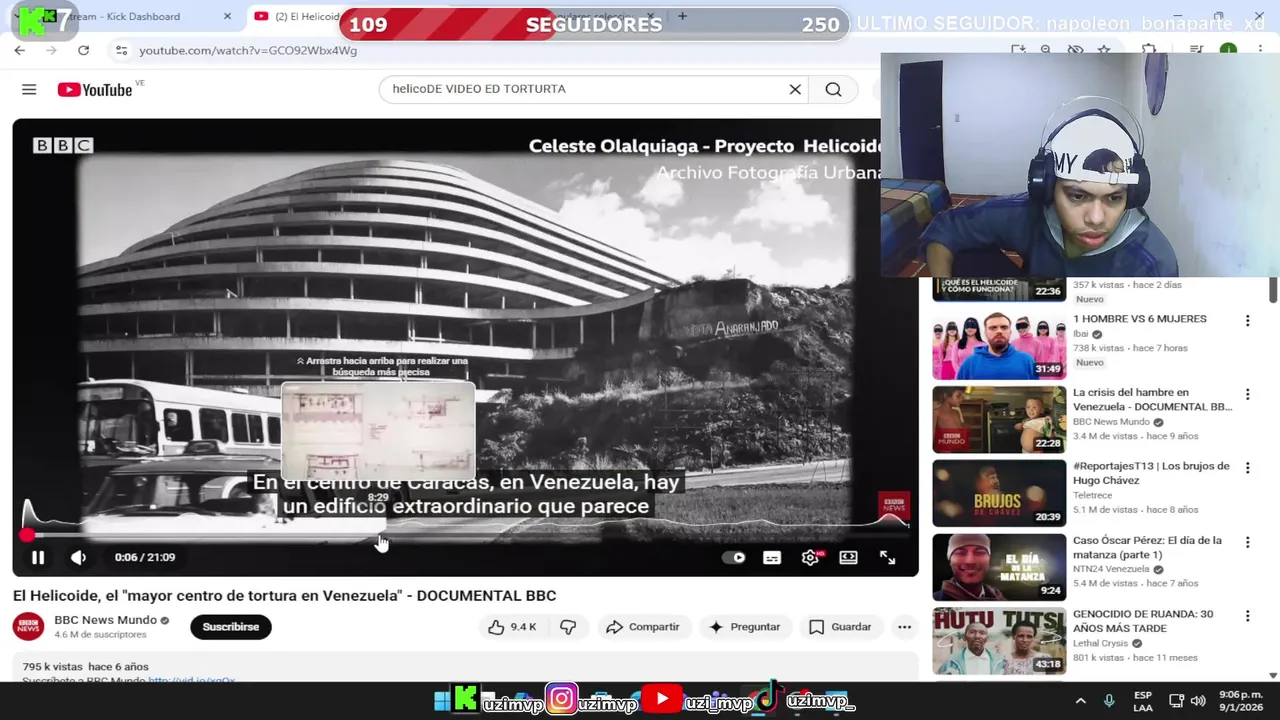Open options for Caso Óscar Pérez video
The image size is (1280, 720).
(1247, 542)
